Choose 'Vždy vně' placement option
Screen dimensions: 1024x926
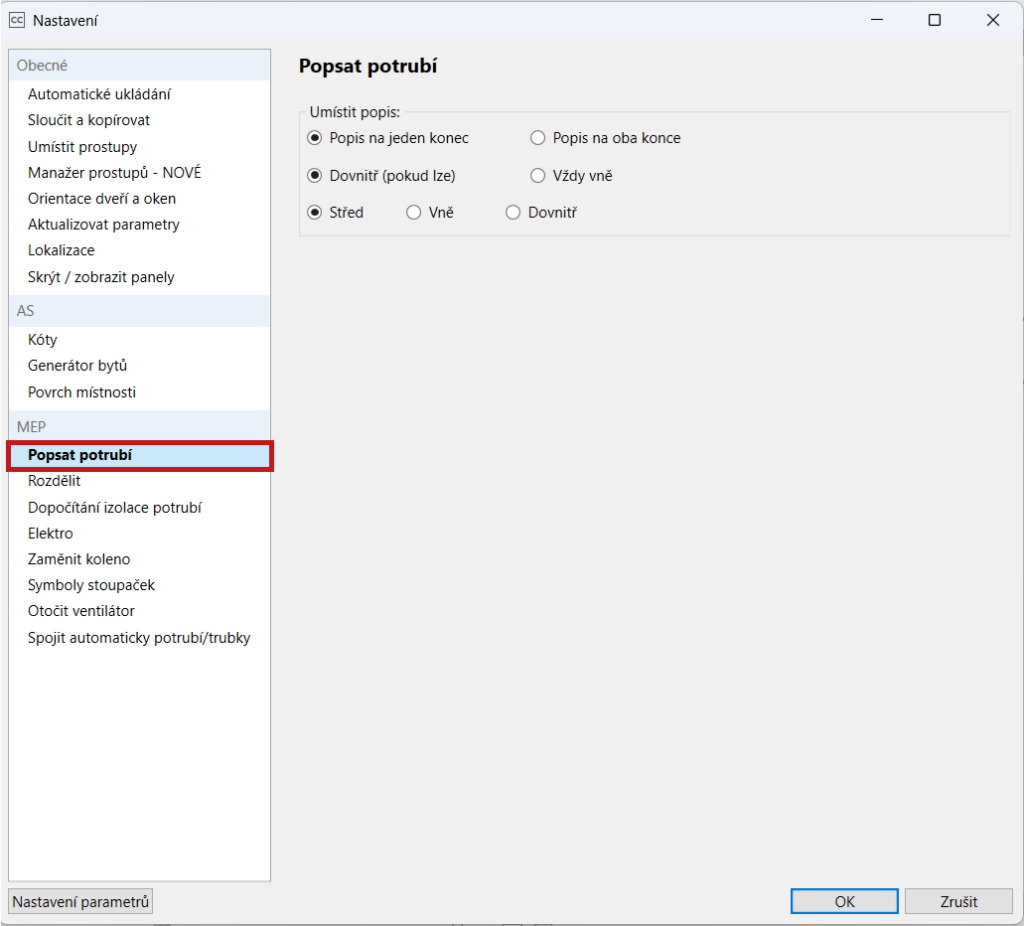click(x=538, y=176)
